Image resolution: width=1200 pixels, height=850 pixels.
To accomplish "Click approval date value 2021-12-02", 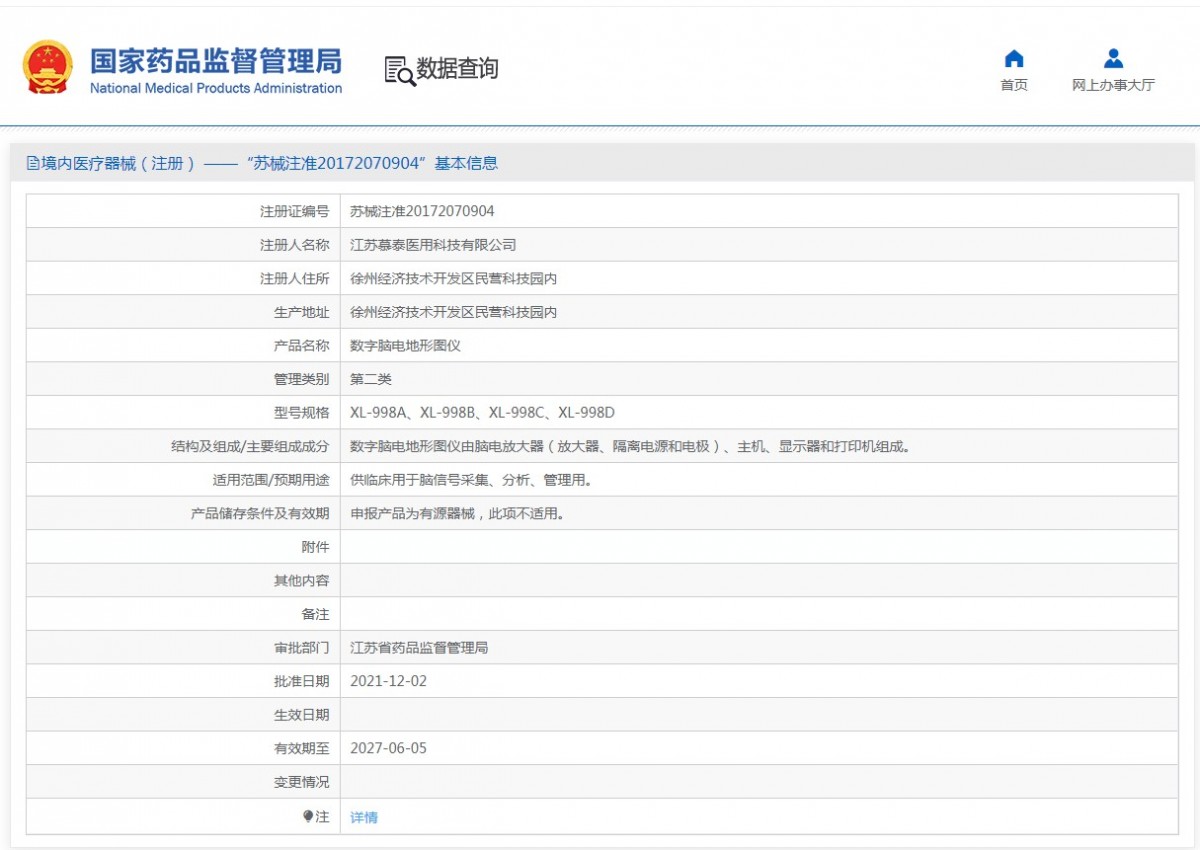I will pyautogui.click(x=389, y=681).
